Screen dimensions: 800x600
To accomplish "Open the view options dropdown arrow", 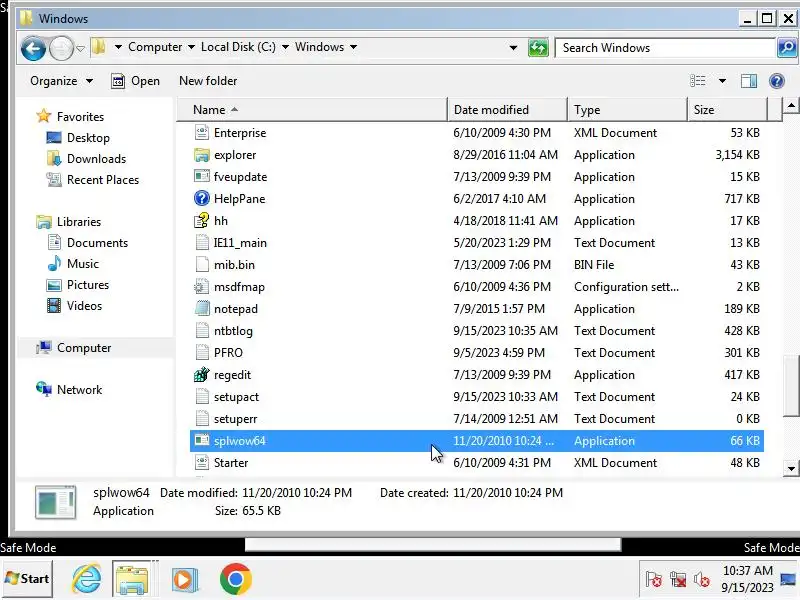I will 722,81.
